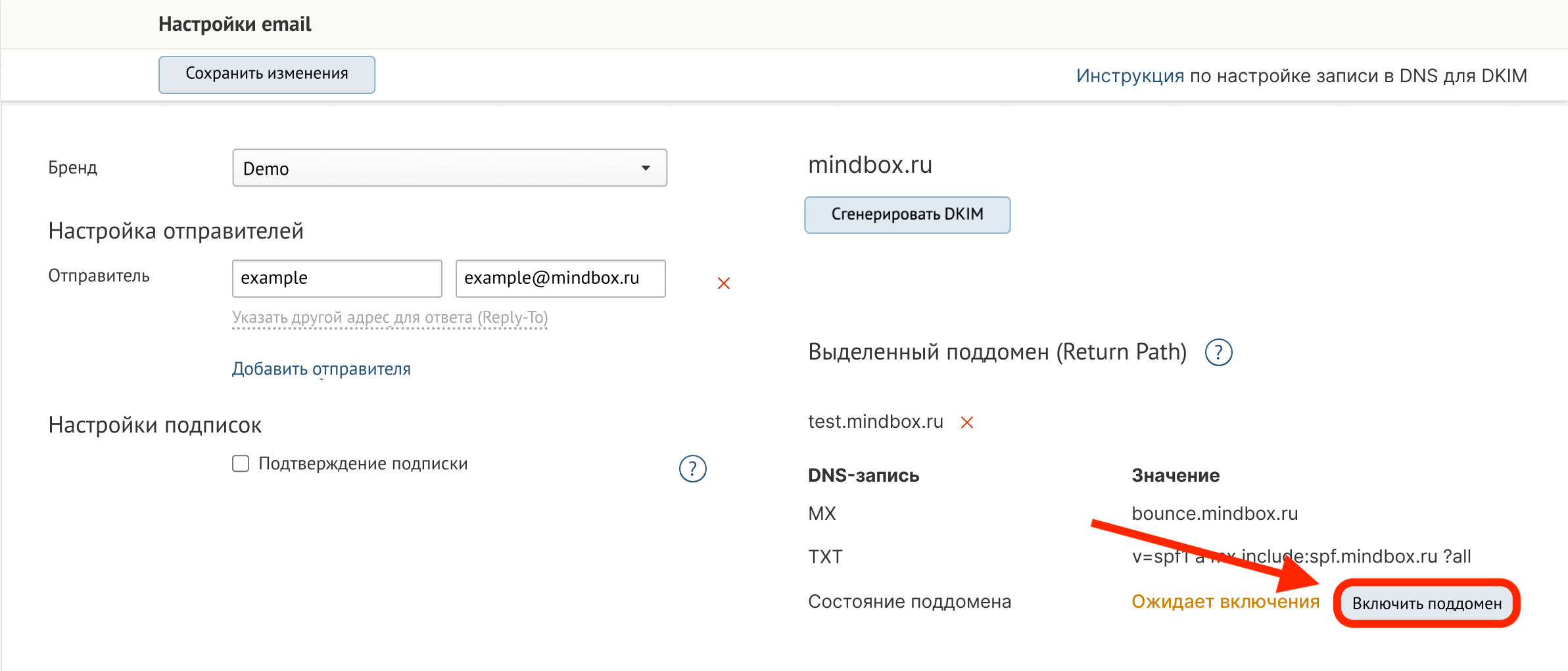Click Указать другой адрес для ответа (Reply-To)
The height and width of the screenshot is (671, 1568).
click(x=389, y=318)
